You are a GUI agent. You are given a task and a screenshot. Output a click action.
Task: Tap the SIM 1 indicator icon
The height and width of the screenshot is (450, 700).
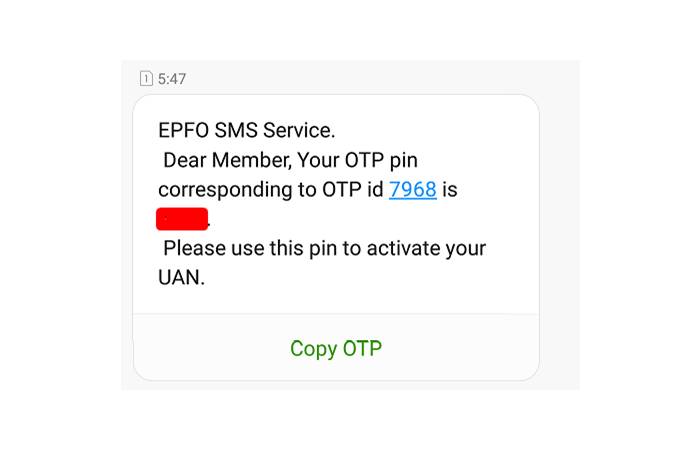(146, 79)
